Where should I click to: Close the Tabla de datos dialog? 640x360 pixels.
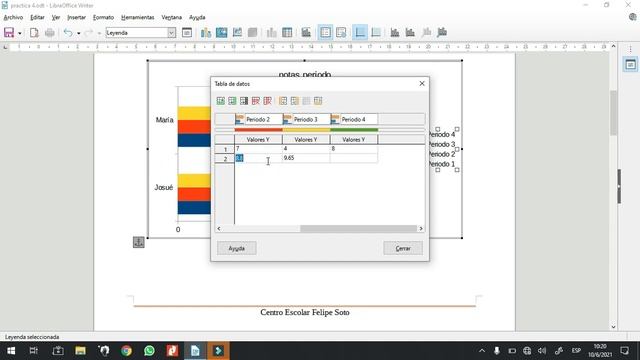point(422,83)
